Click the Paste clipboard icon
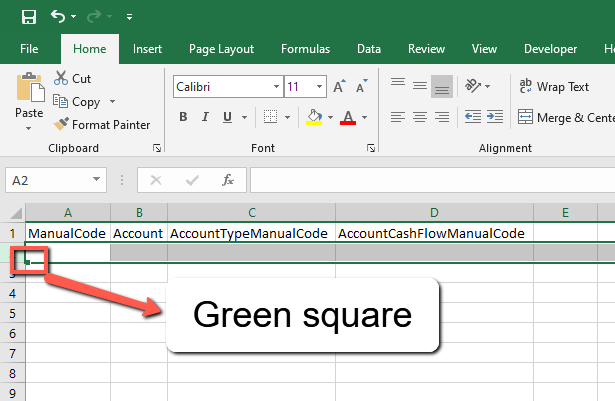This screenshot has width=615, height=401. coord(29,90)
